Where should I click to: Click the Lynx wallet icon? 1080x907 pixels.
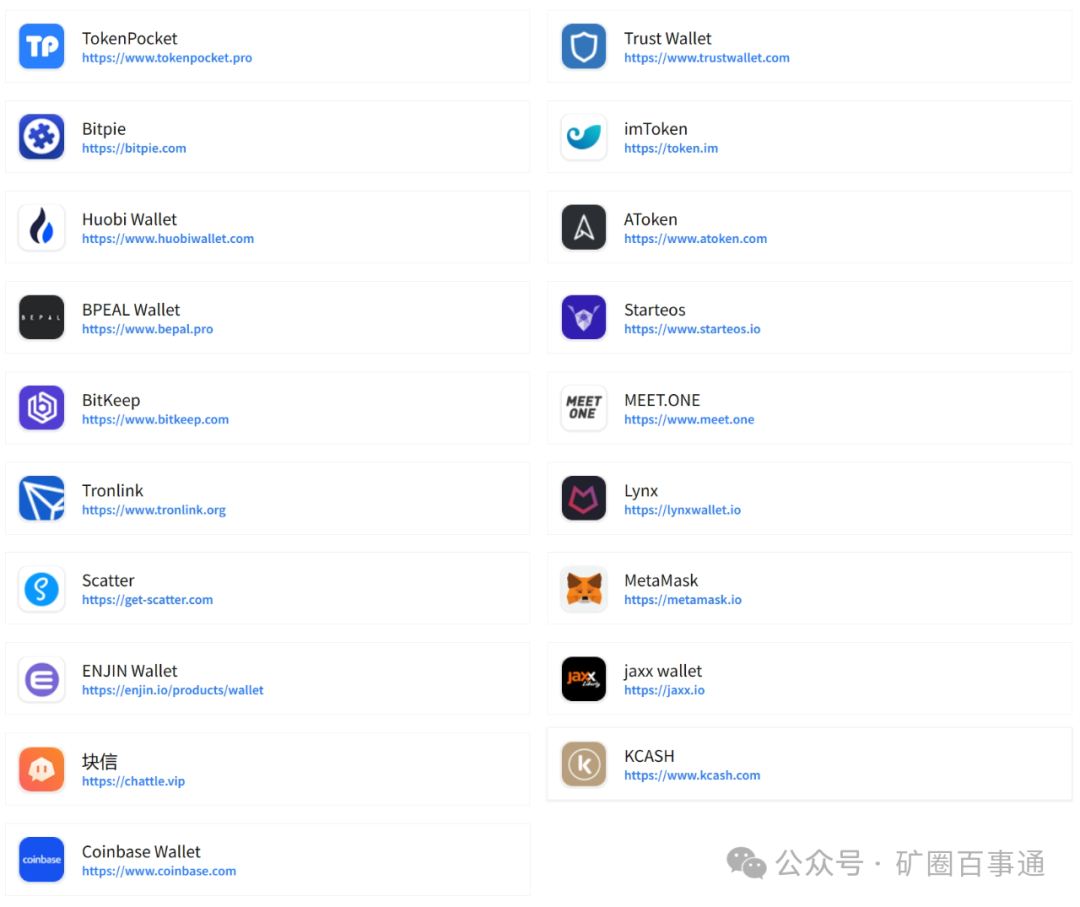(x=583, y=499)
